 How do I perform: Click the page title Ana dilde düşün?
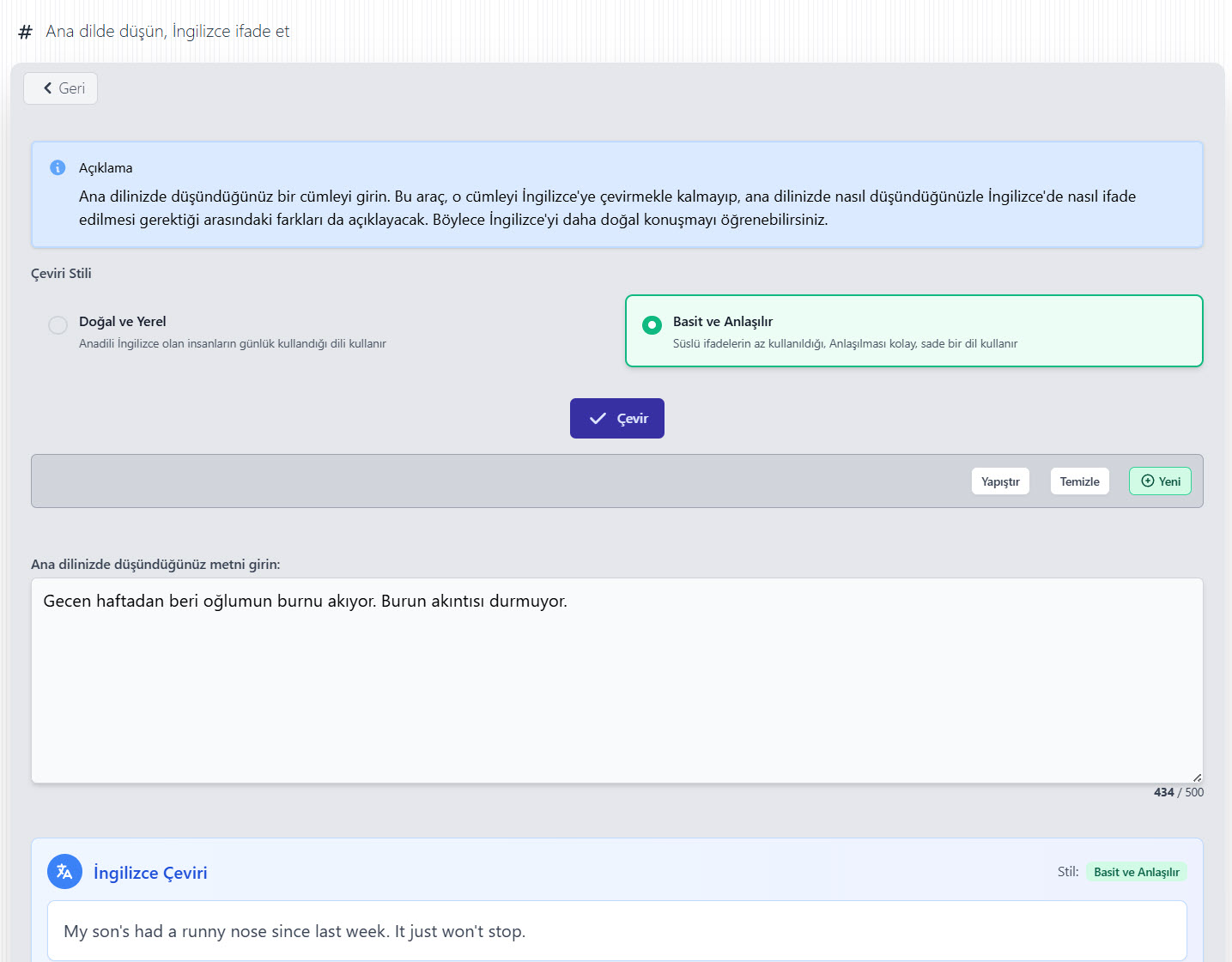167,32
